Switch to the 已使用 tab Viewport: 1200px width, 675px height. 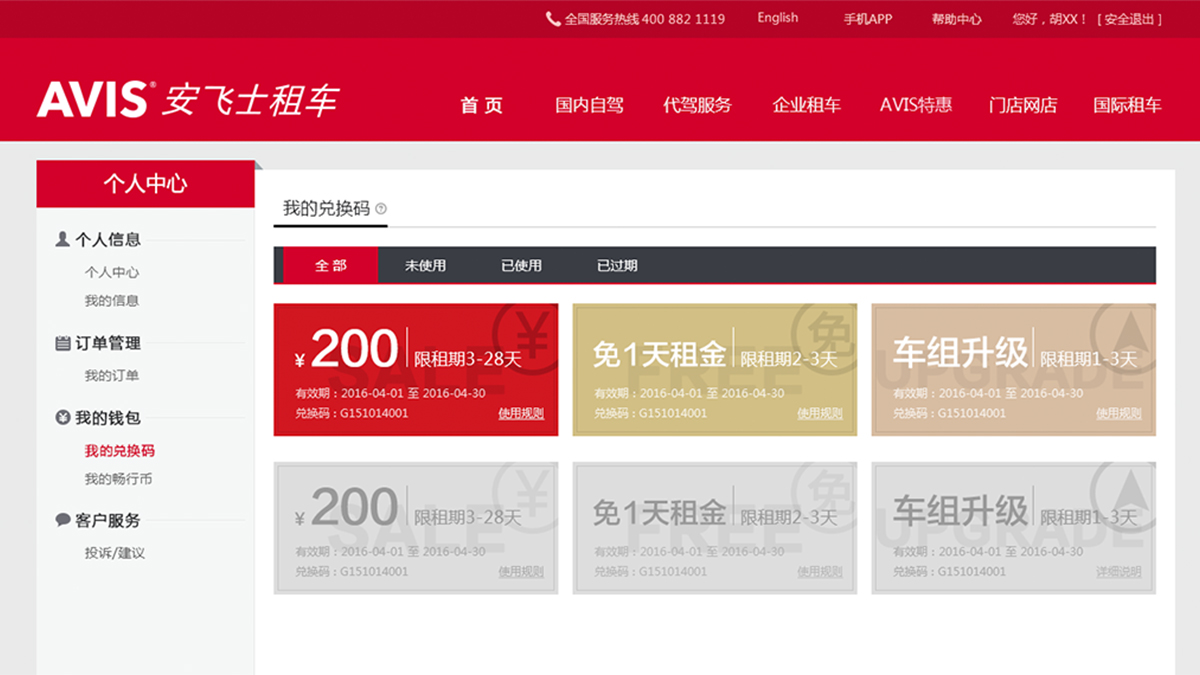[521, 266]
